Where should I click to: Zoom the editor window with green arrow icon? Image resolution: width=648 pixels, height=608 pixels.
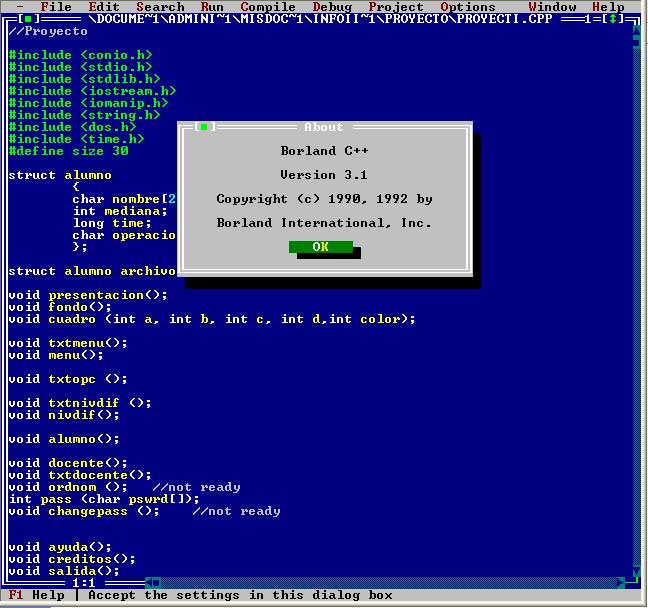613,19
